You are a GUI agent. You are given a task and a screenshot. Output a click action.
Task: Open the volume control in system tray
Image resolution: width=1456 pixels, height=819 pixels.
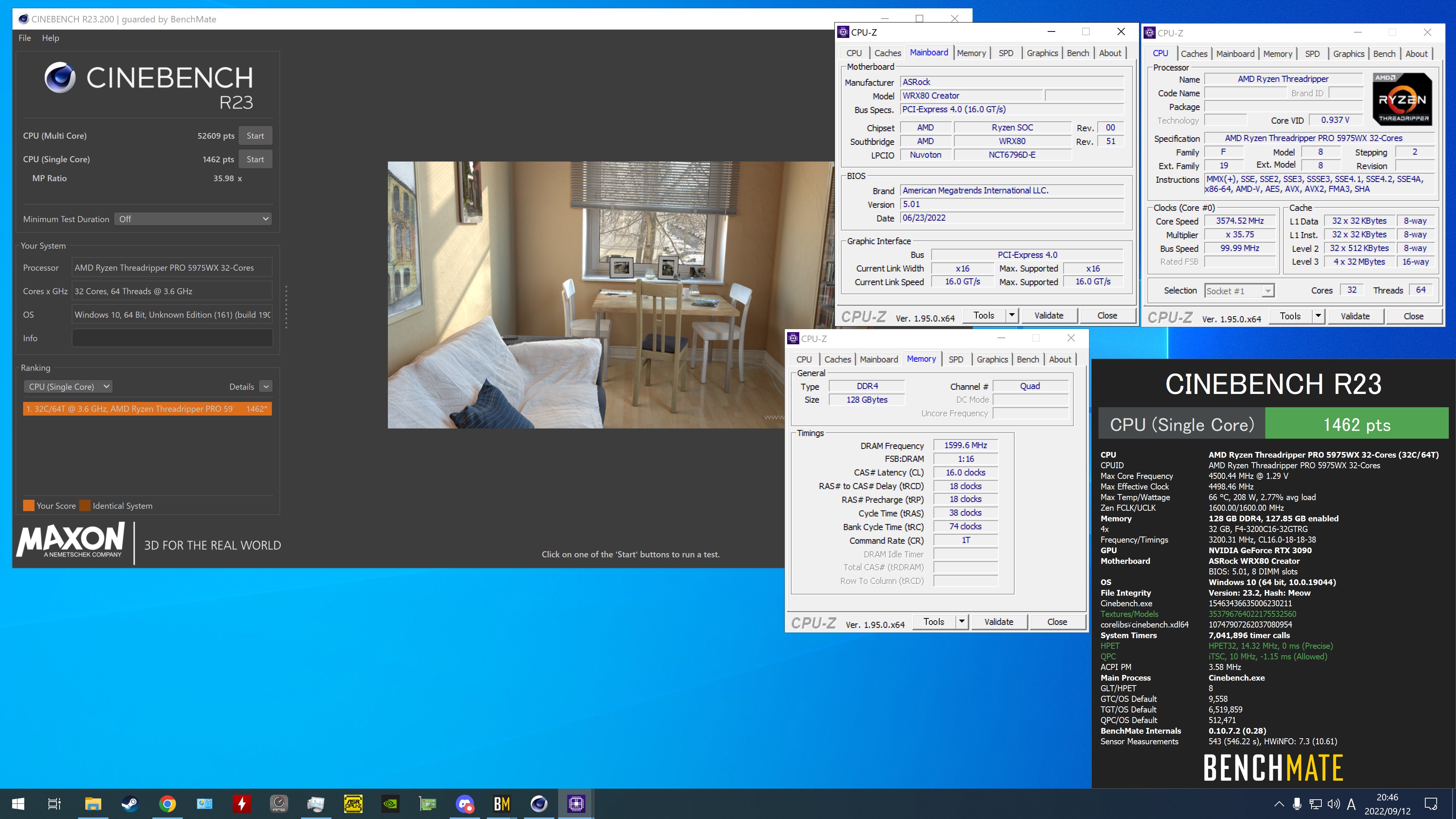[1334, 804]
